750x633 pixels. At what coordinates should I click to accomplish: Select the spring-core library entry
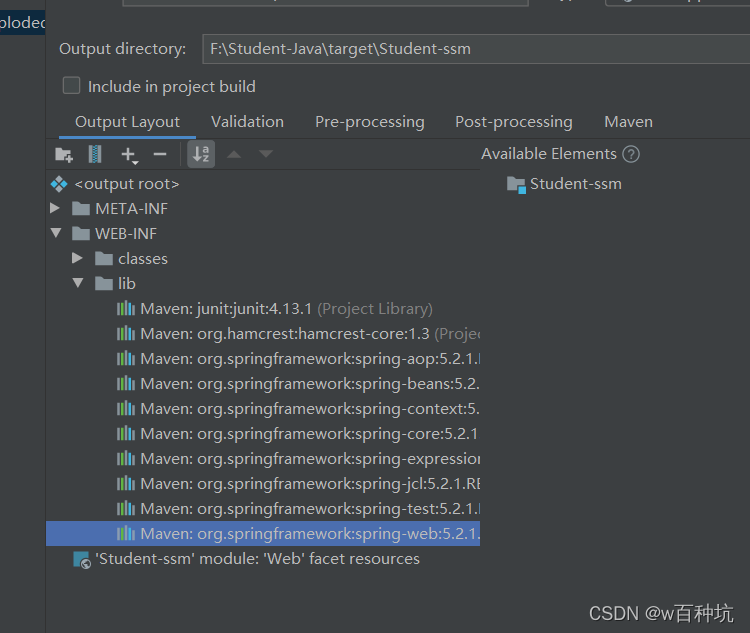click(309, 433)
